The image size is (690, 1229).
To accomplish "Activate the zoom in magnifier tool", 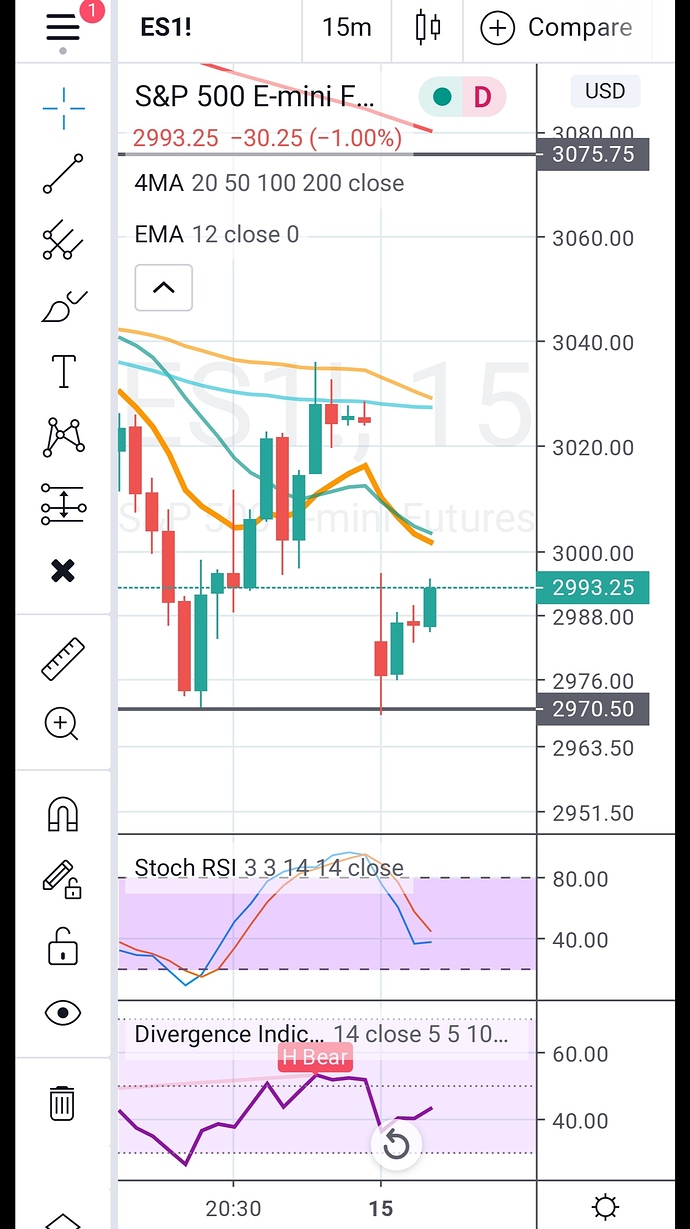I will coord(62,724).
